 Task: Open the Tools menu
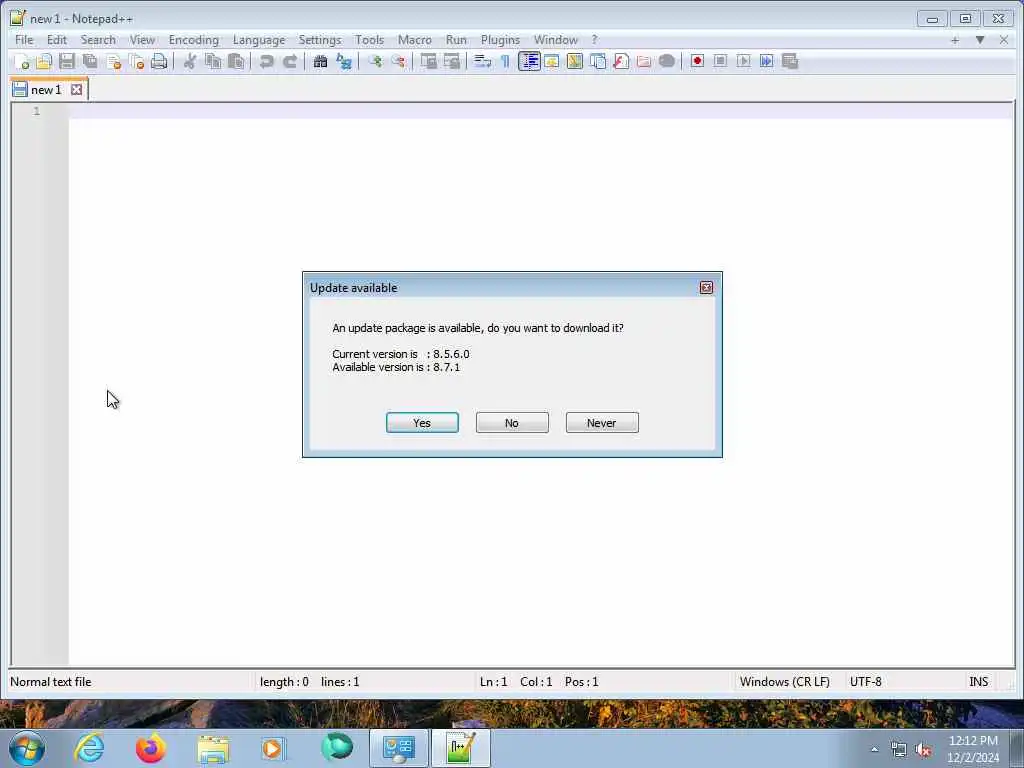tap(370, 40)
